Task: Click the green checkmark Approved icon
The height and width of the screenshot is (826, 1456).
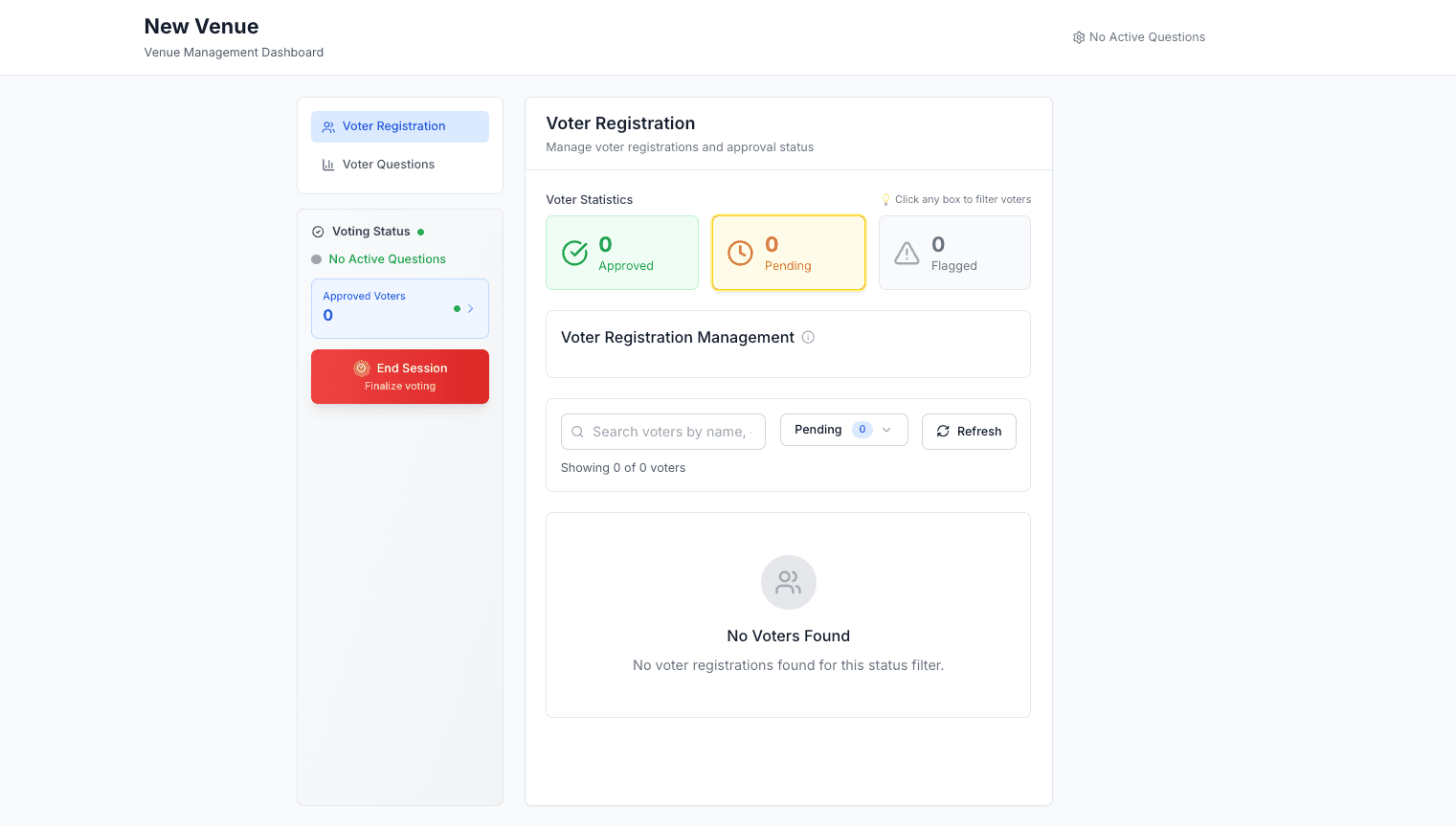Action: pyautogui.click(x=574, y=253)
